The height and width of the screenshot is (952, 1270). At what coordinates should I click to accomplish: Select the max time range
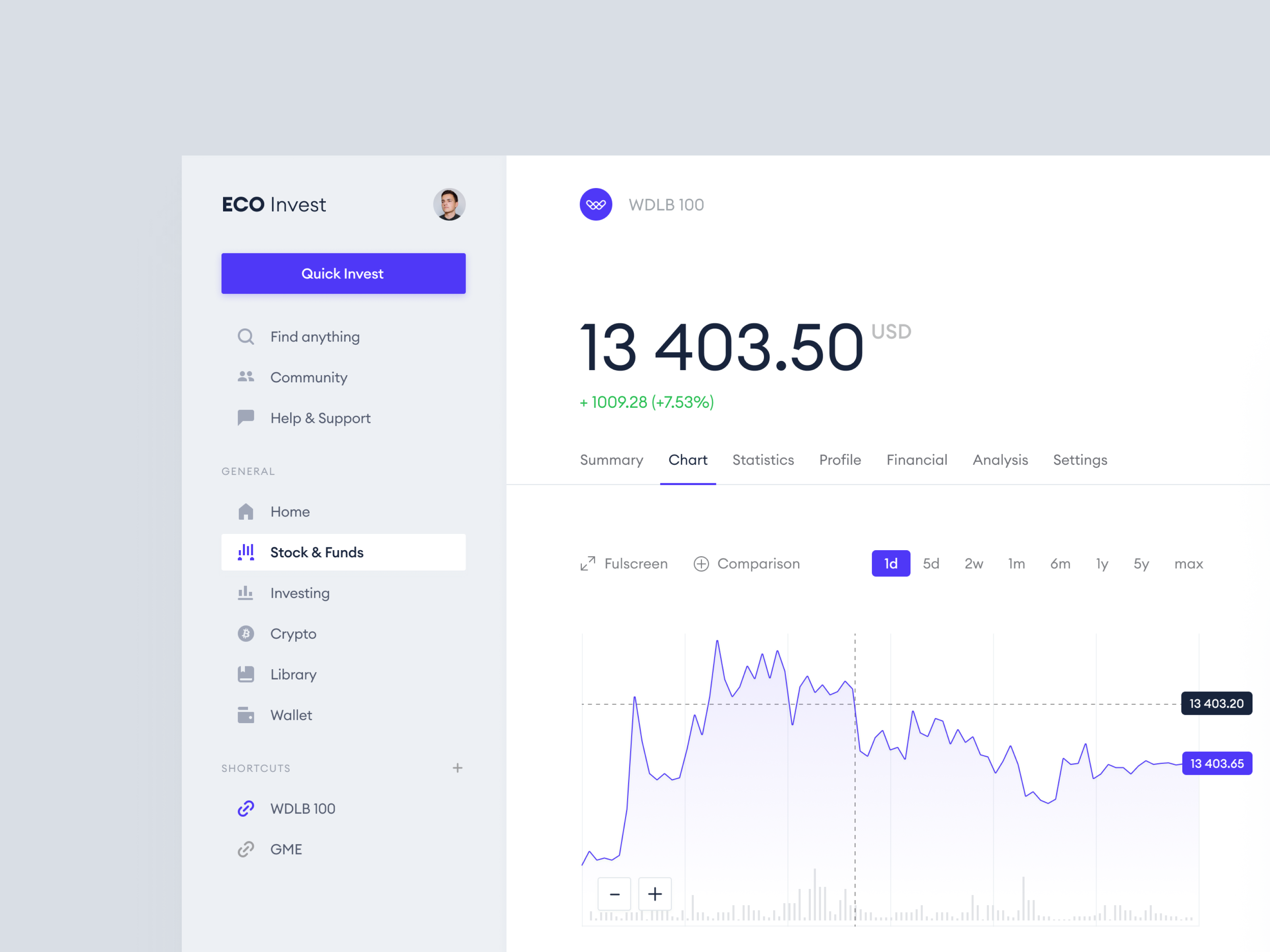(x=1189, y=564)
